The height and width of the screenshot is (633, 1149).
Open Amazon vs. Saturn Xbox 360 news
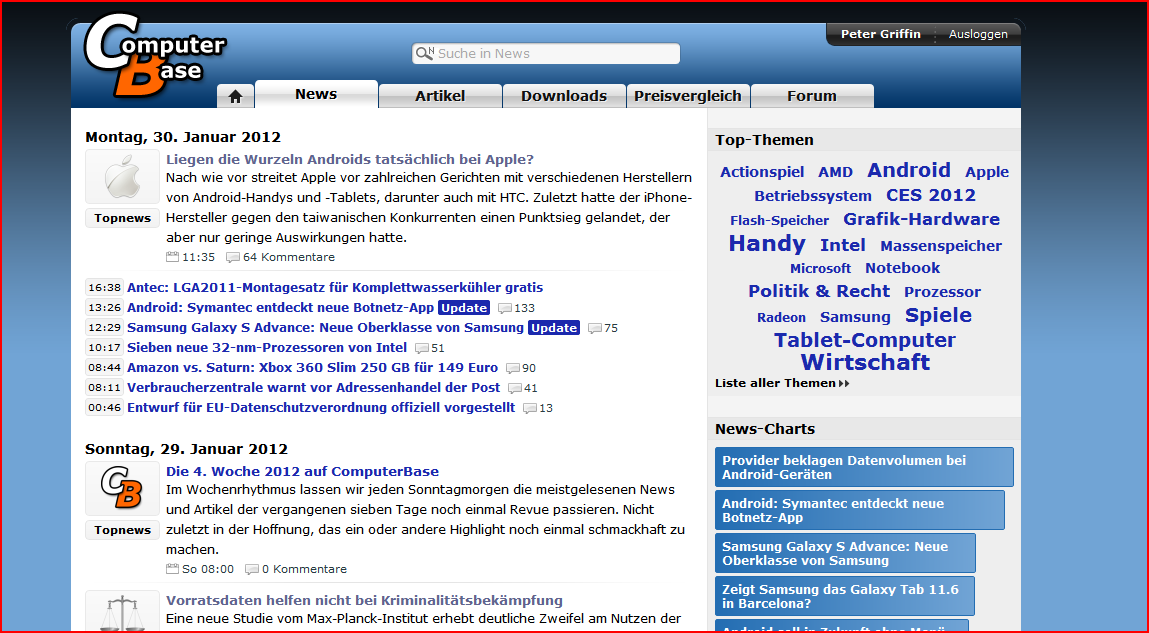312,368
